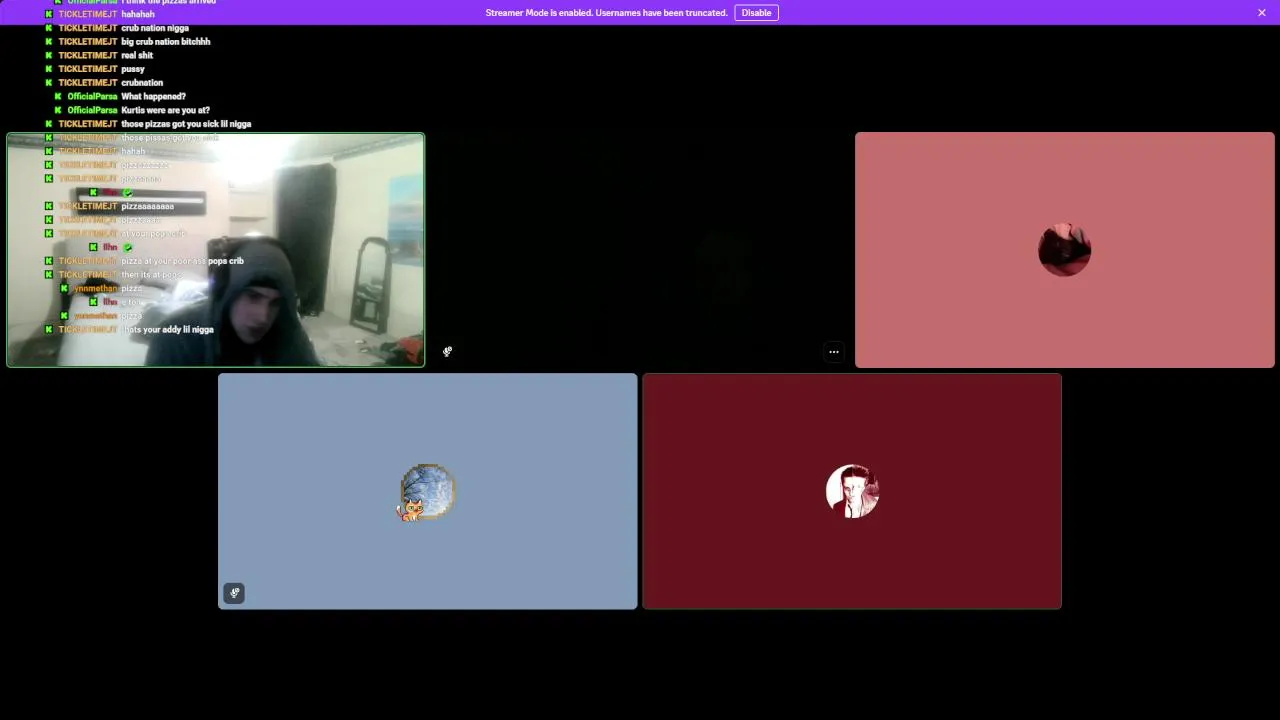Click "Streamer Mode is enabled" banner text

pos(606,13)
